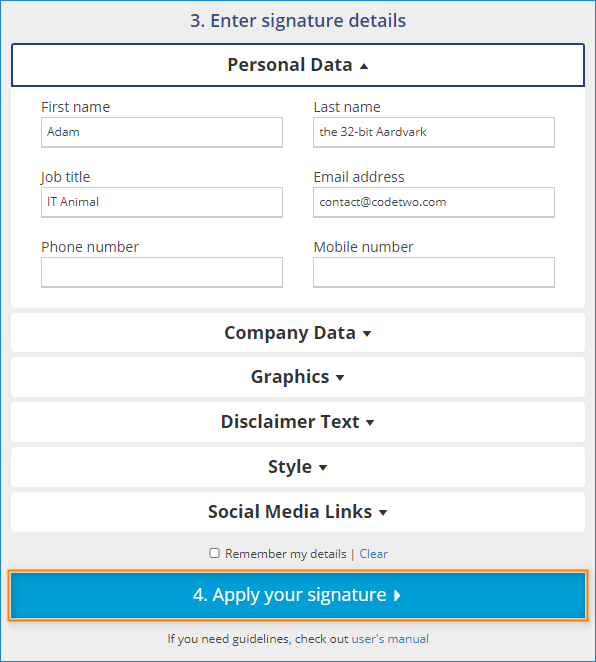Clear the saved details link
The image size is (596, 662).
(373, 553)
